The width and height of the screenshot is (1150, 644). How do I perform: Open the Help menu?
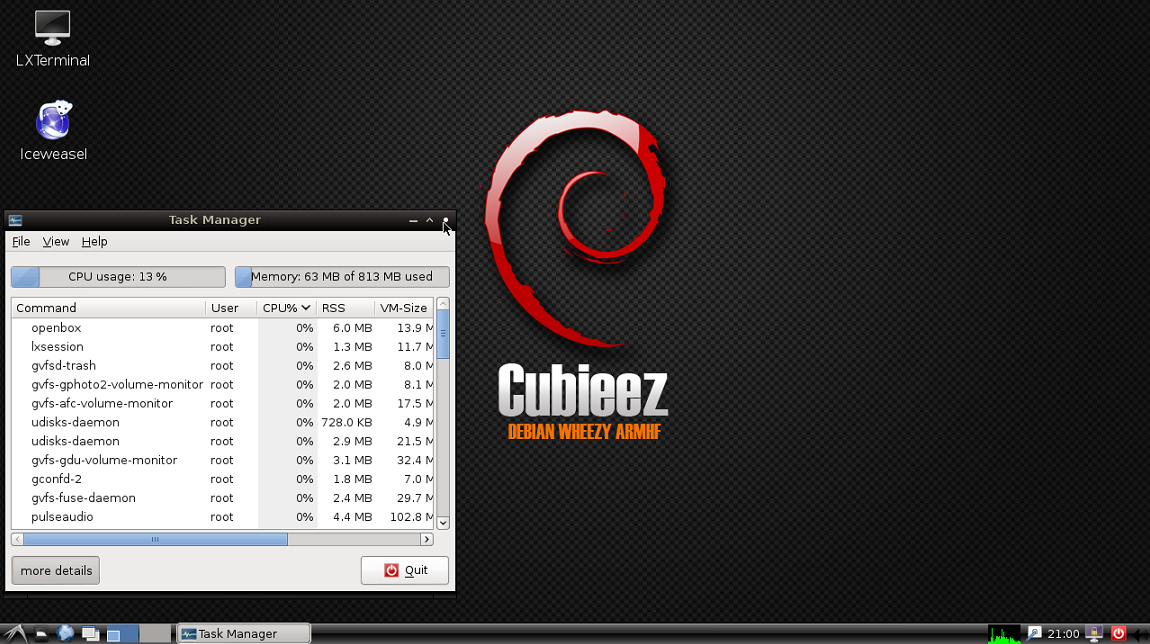coord(94,241)
